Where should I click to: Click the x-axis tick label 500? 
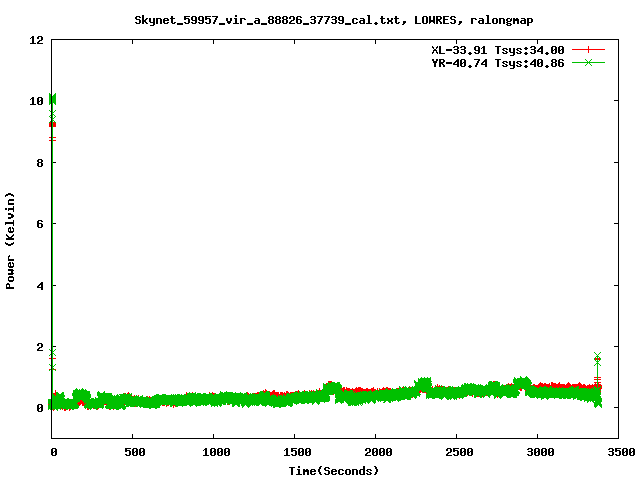click(135, 452)
